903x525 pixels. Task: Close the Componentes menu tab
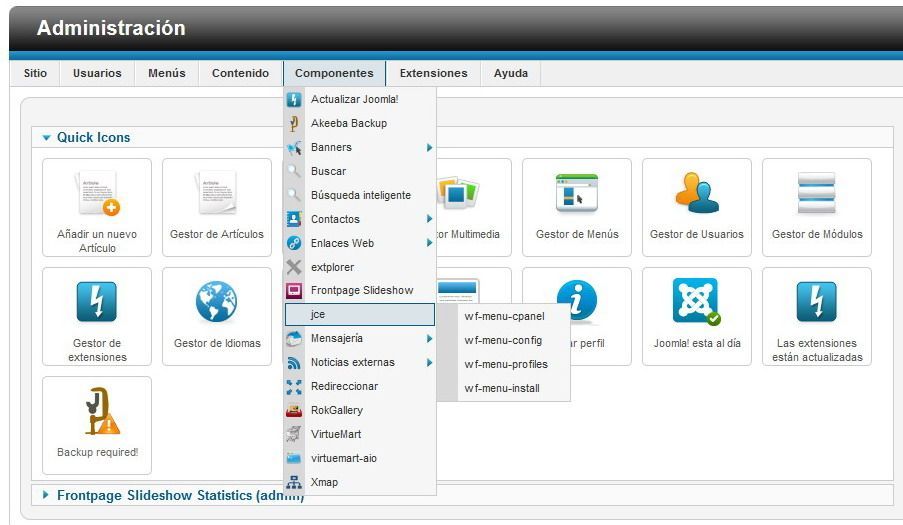334,73
